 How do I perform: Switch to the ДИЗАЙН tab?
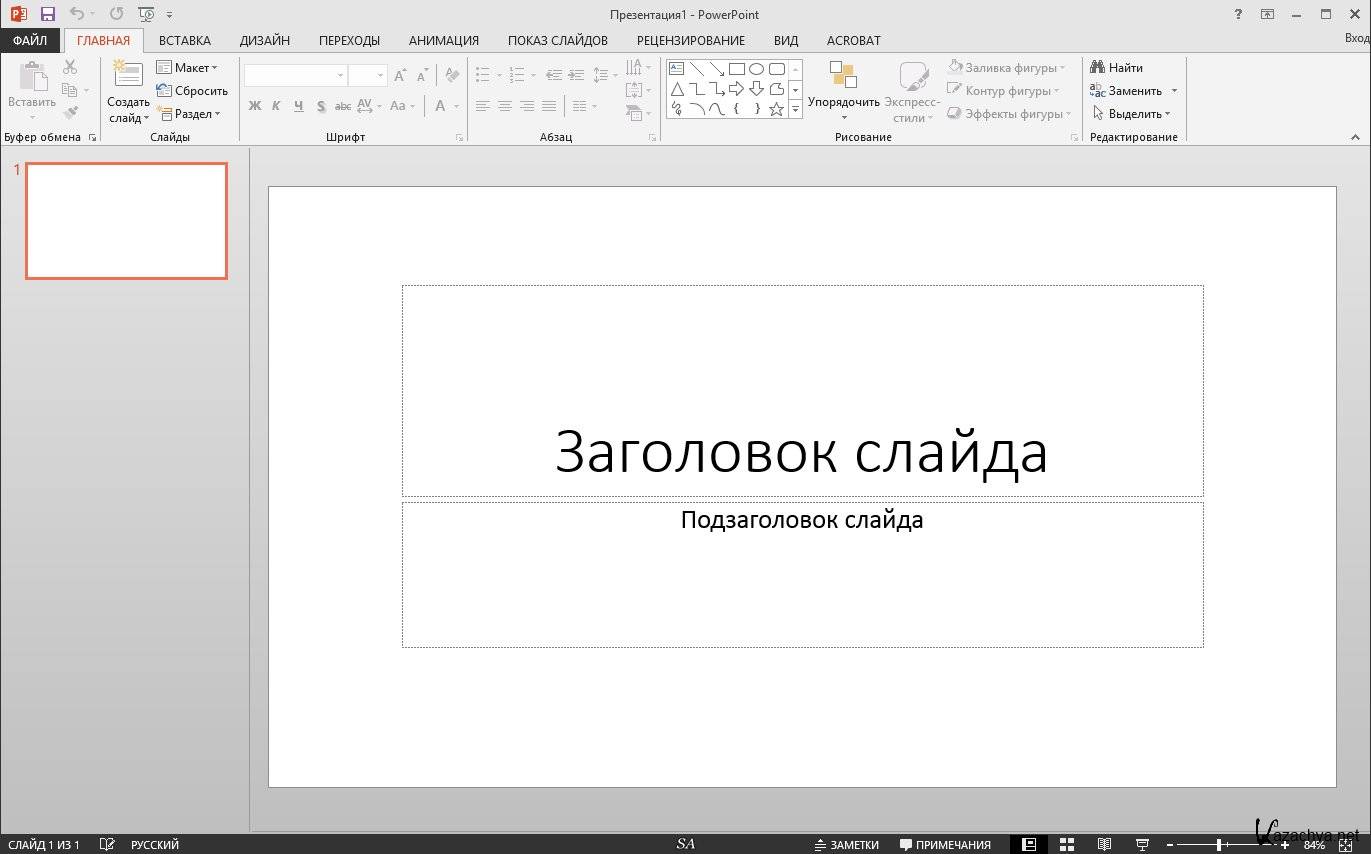click(x=265, y=41)
